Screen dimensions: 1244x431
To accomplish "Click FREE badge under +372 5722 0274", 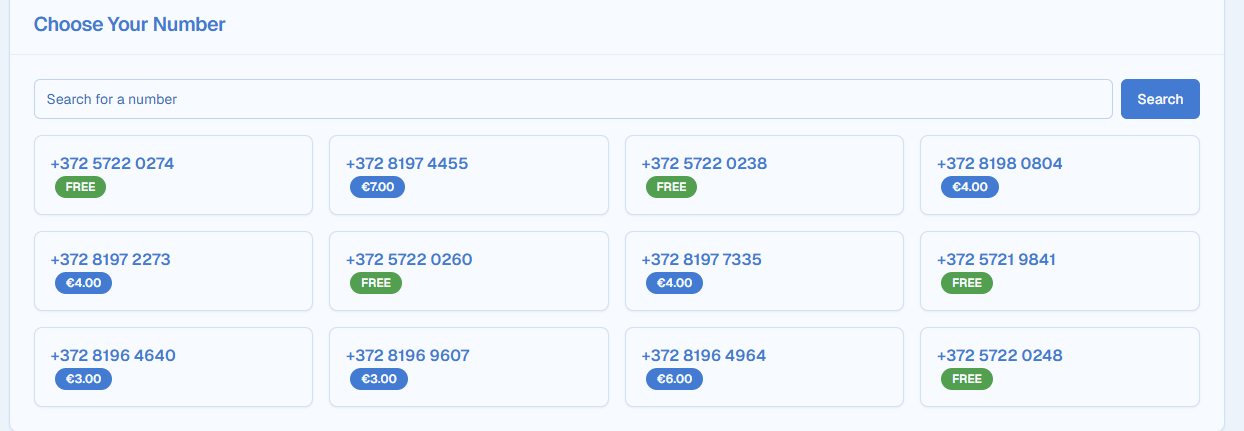I will pos(80,187).
